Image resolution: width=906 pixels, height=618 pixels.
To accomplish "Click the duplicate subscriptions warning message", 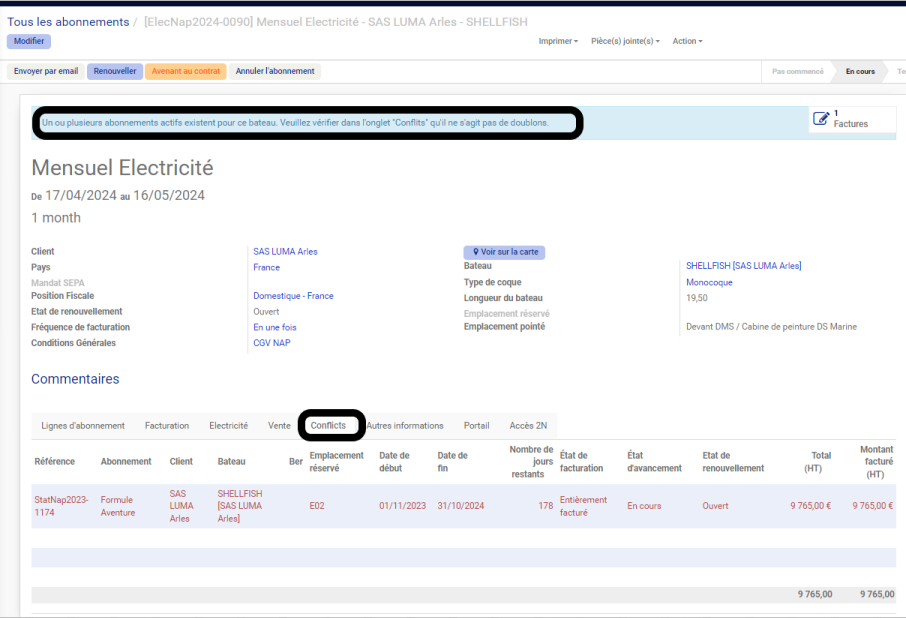I will [x=295, y=122].
